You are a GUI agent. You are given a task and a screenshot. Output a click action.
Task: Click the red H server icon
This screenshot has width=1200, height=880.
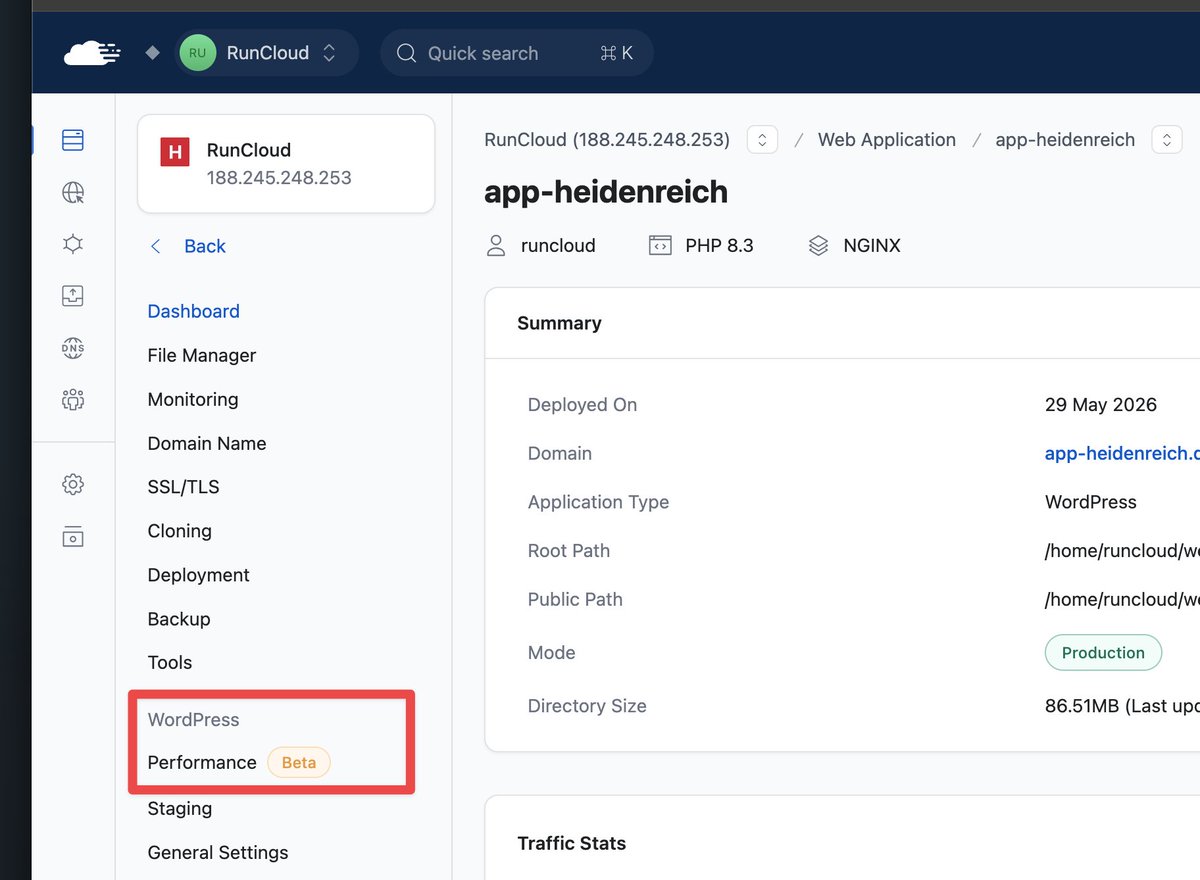pos(175,152)
